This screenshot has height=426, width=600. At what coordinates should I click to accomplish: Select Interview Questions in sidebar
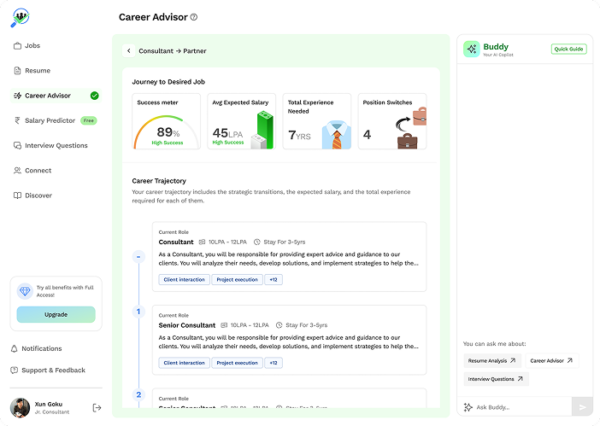pos(55,145)
